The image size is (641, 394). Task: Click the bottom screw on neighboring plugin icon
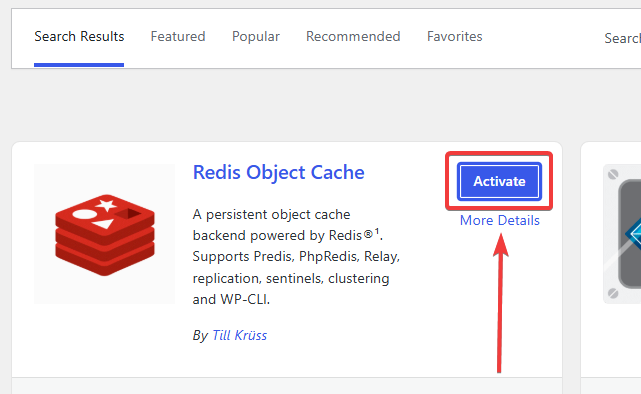(x=613, y=293)
